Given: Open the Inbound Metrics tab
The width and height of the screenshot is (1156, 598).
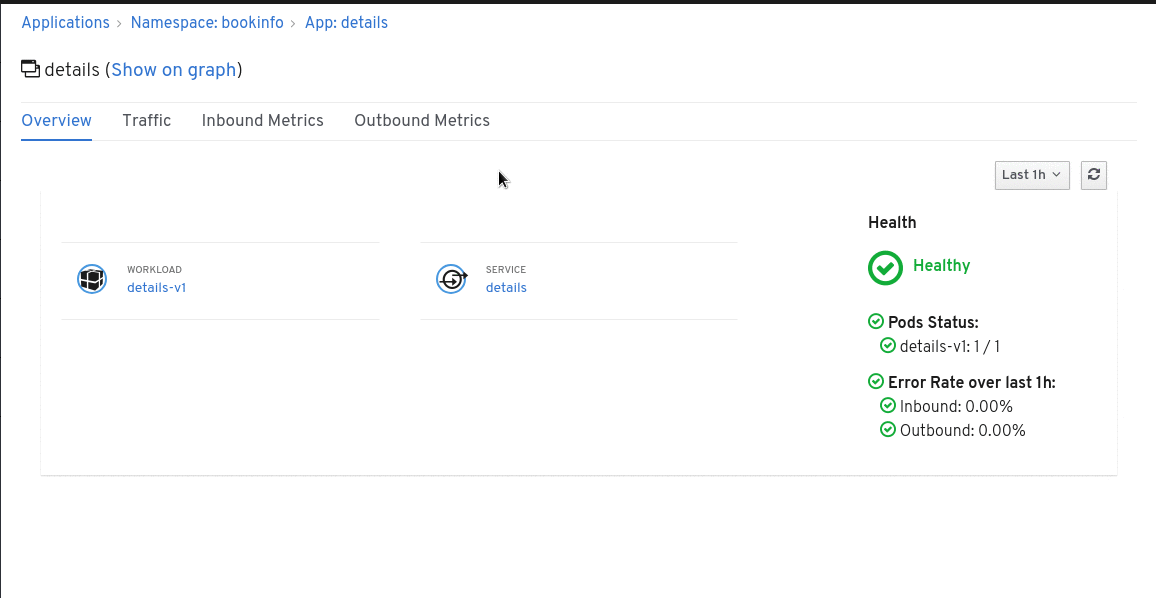Looking at the screenshot, I should pyautogui.click(x=262, y=120).
